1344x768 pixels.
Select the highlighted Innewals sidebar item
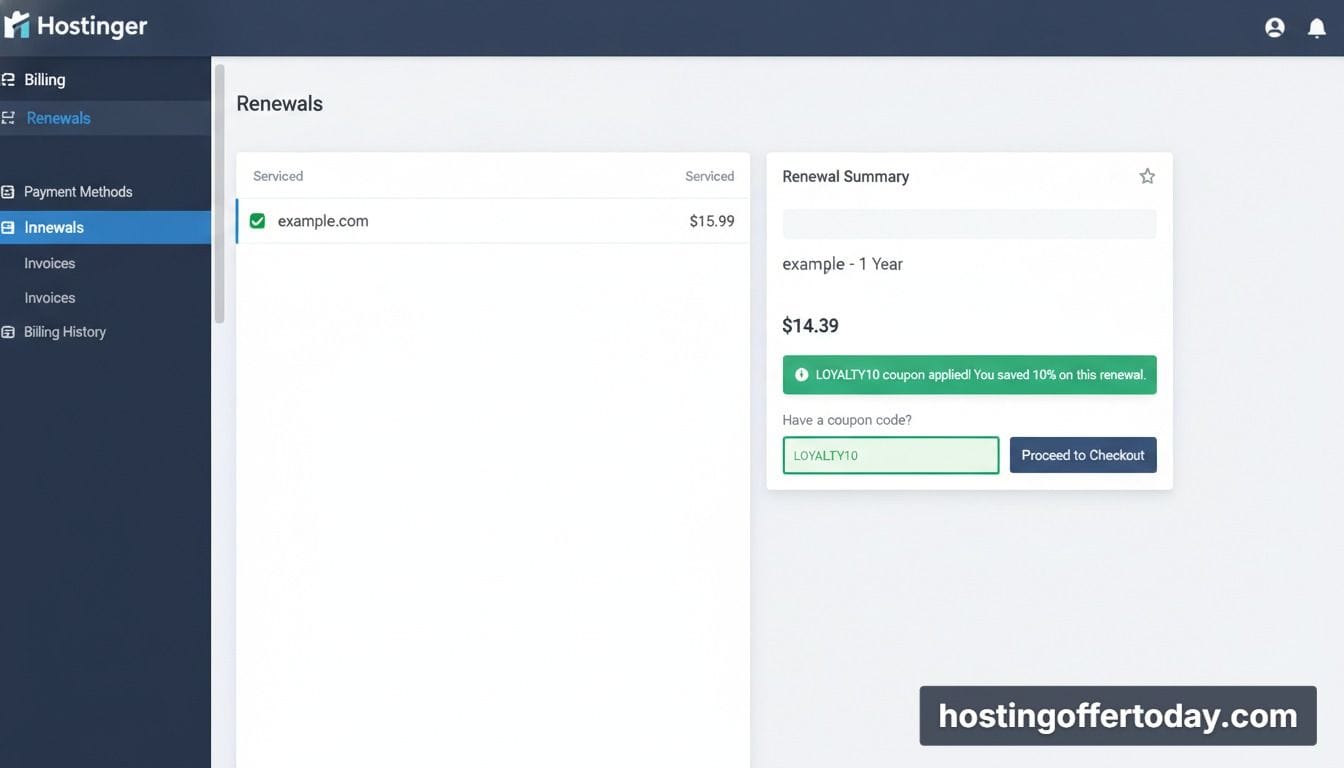[105, 228]
